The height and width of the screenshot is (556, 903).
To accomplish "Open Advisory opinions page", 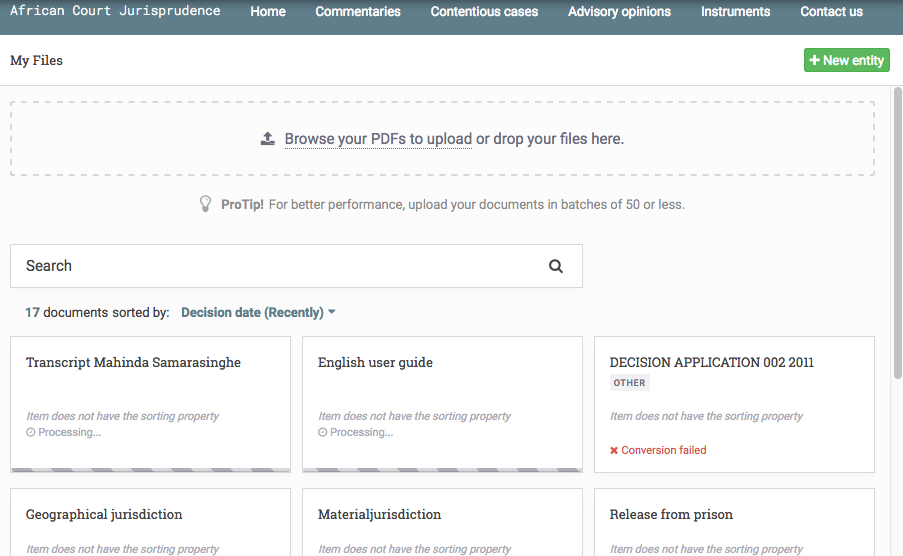I will click(619, 12).
